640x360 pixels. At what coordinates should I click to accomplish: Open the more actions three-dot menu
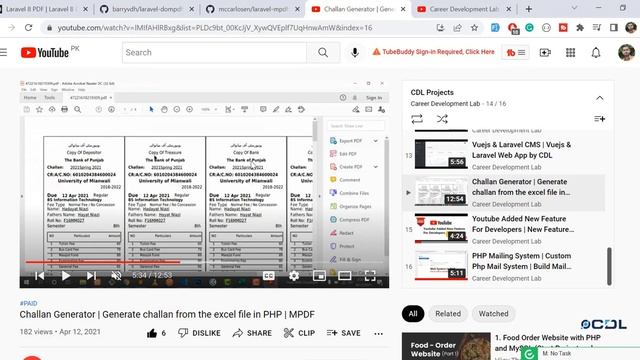(378, 333)
